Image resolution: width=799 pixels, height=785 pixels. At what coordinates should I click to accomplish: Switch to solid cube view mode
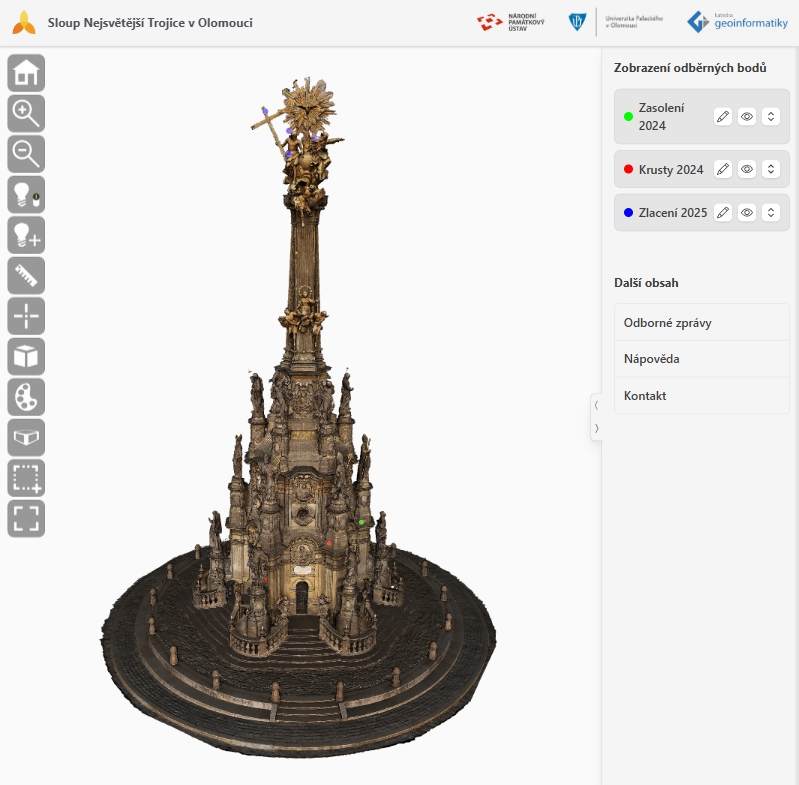point(26,357)
